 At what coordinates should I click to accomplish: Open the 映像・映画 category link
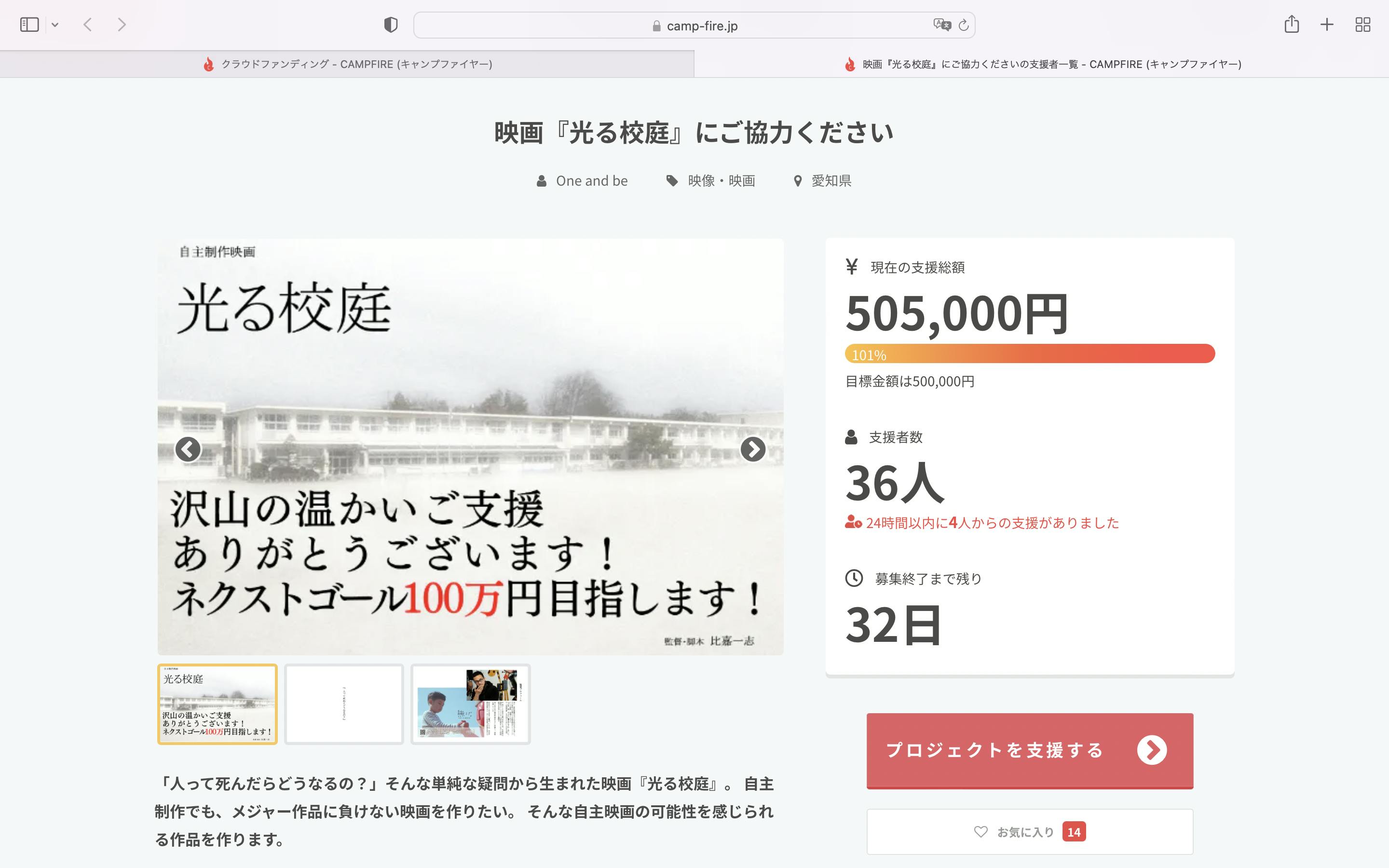coord(721,181)
